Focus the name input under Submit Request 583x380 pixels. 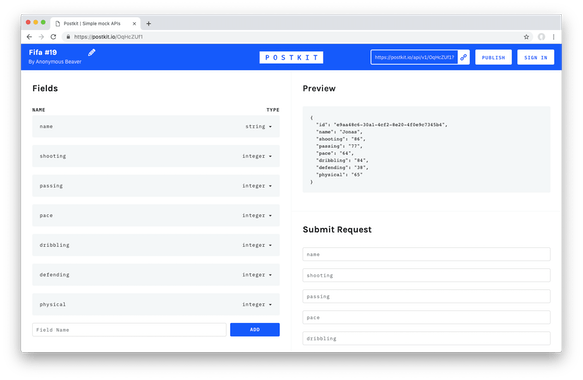click(x=426, y=254)
